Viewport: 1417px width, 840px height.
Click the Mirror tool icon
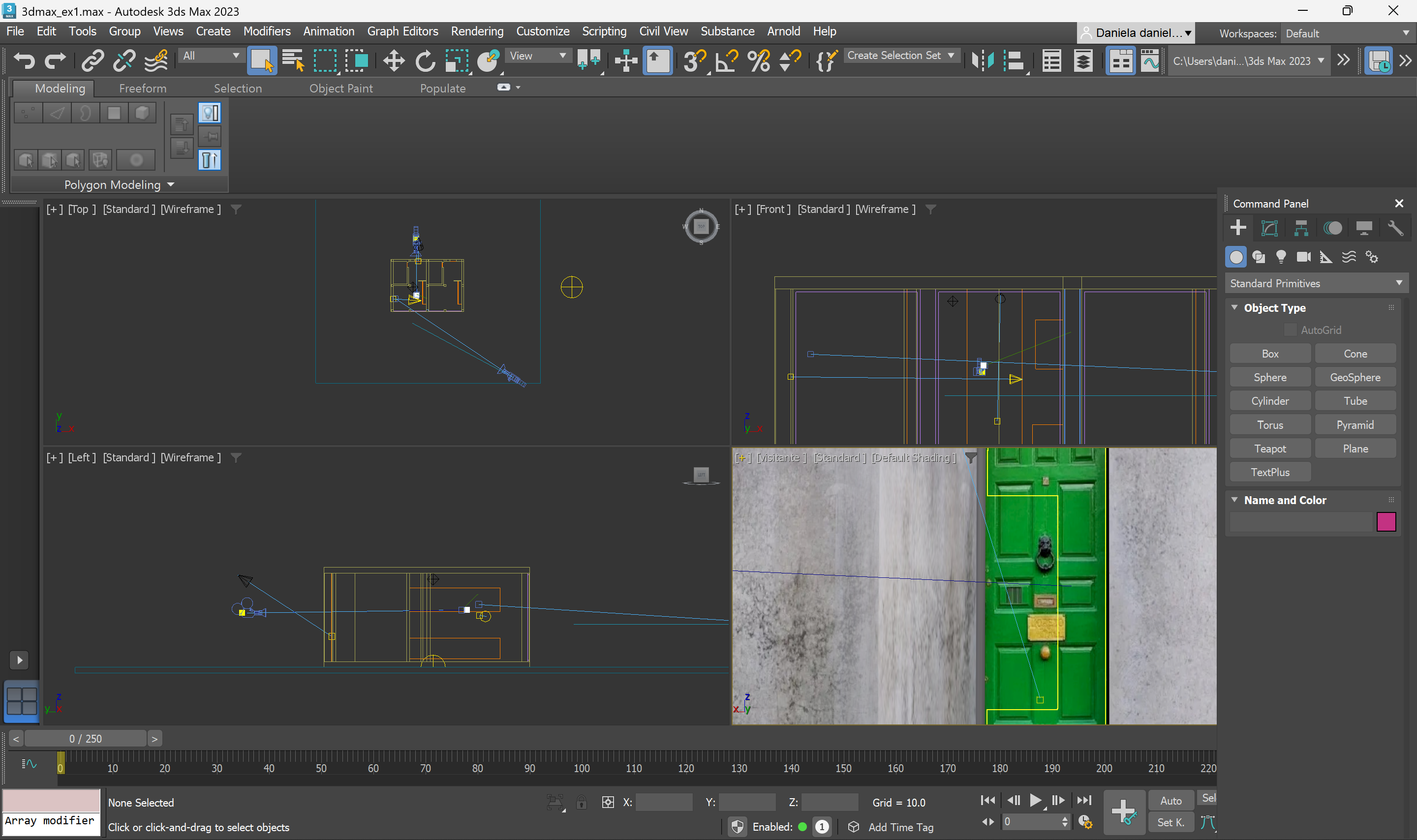point(982,60)
